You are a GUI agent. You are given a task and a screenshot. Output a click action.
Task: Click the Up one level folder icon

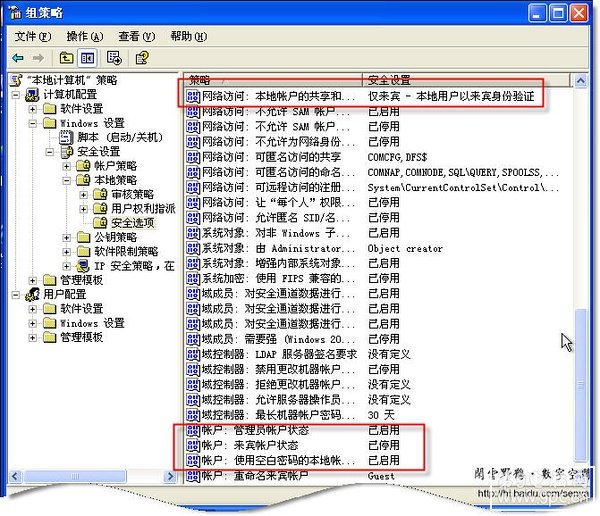[67, 58]
